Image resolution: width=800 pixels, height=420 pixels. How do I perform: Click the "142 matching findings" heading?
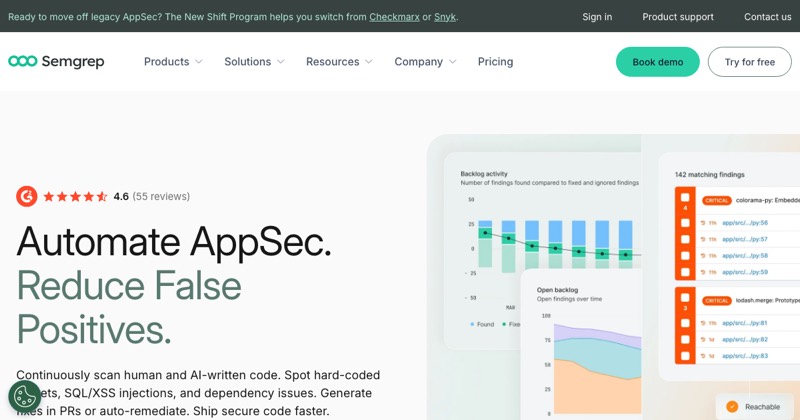pyautogui.click(x=710, y=175)
